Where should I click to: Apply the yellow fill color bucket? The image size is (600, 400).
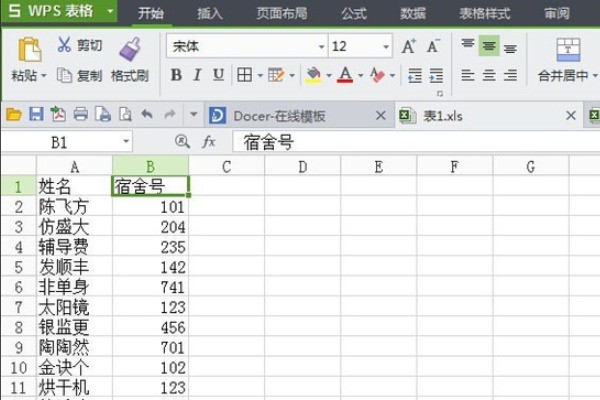[x=313, y=75]
